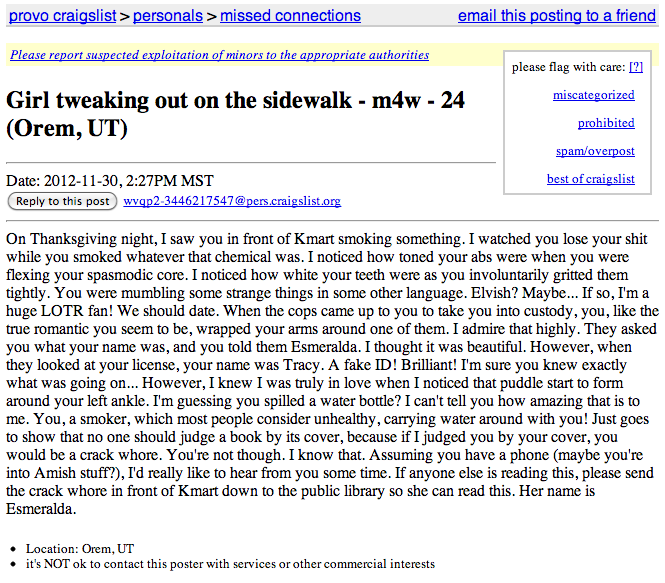Click the [?] flagging help link
Screen dimensions: 665x583
point(636,67)
